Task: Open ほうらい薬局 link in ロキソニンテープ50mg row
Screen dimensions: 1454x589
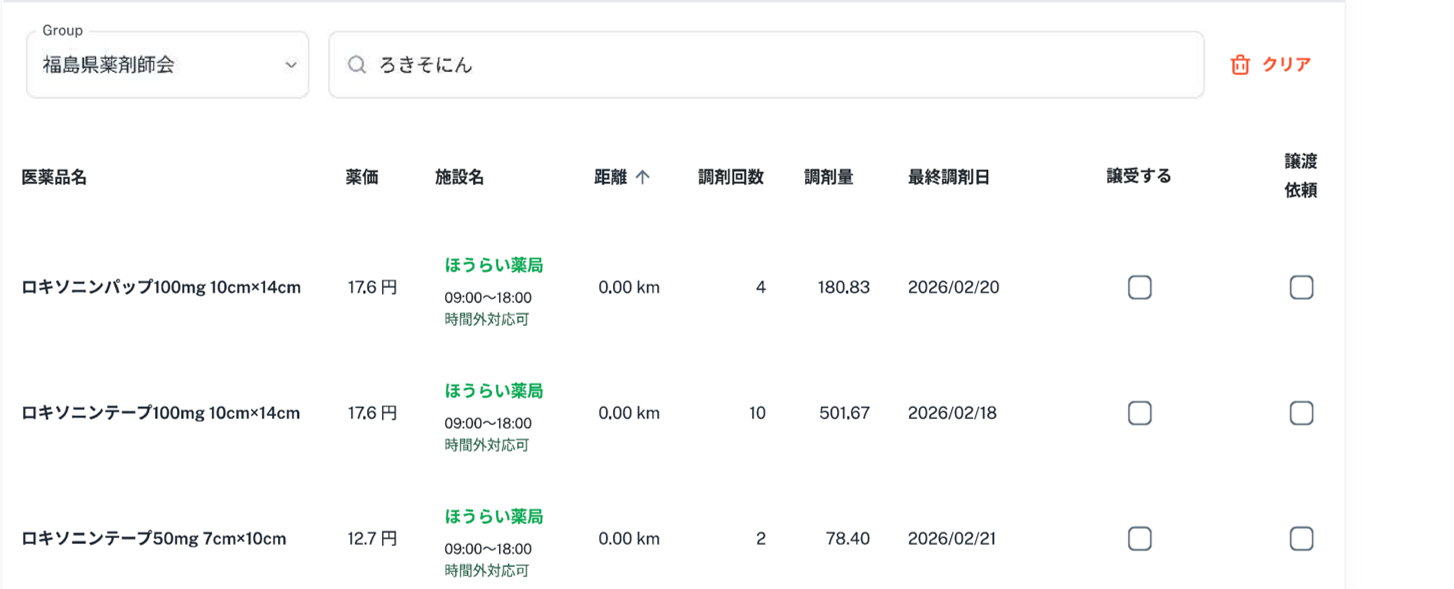Action: click(494, 517)
